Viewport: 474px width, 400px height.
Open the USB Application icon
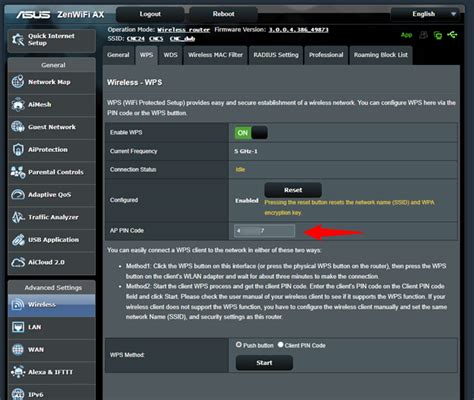click(18, 240)
